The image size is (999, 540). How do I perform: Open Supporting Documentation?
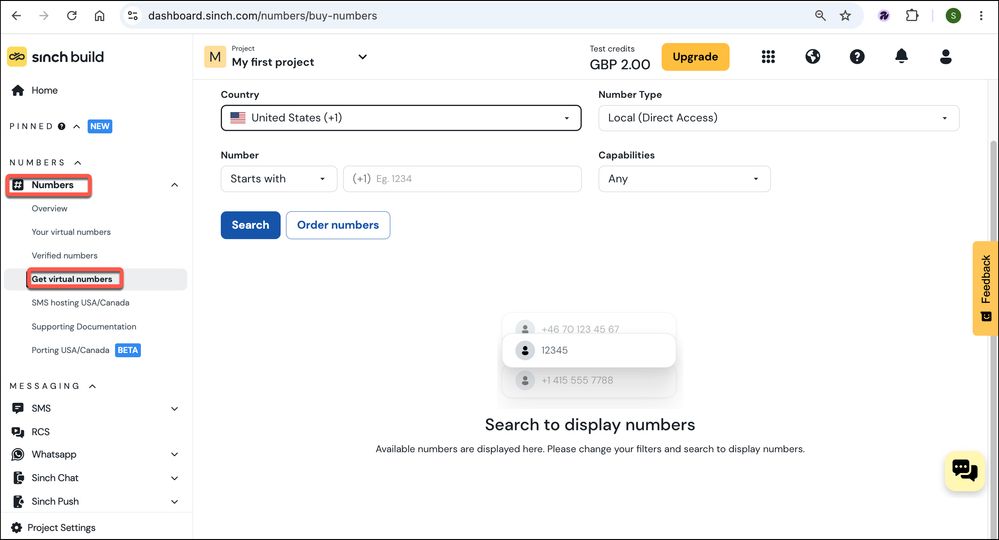coord(84,327)
